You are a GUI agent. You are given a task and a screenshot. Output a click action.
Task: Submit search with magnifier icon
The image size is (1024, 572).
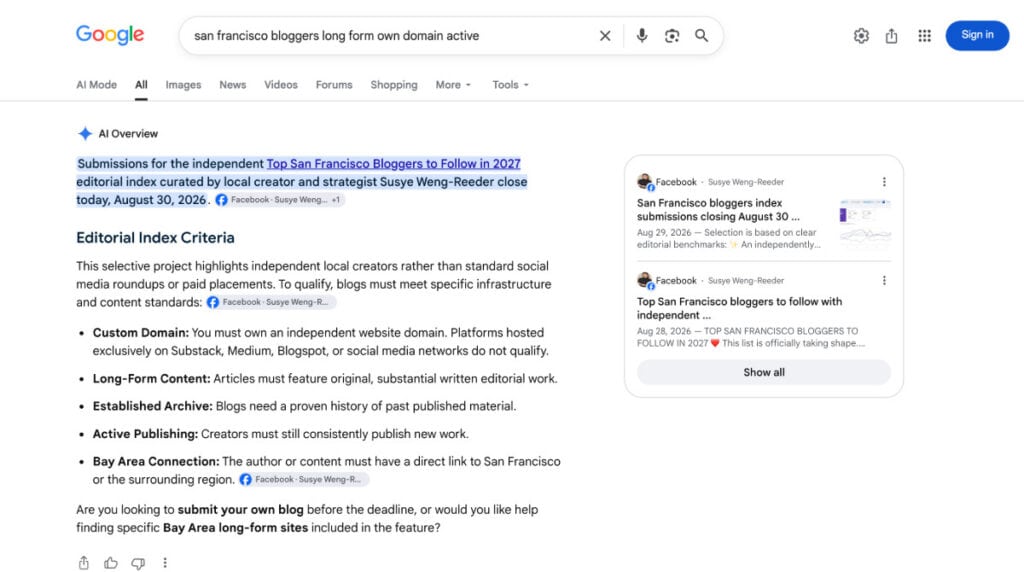click(701, 36)
